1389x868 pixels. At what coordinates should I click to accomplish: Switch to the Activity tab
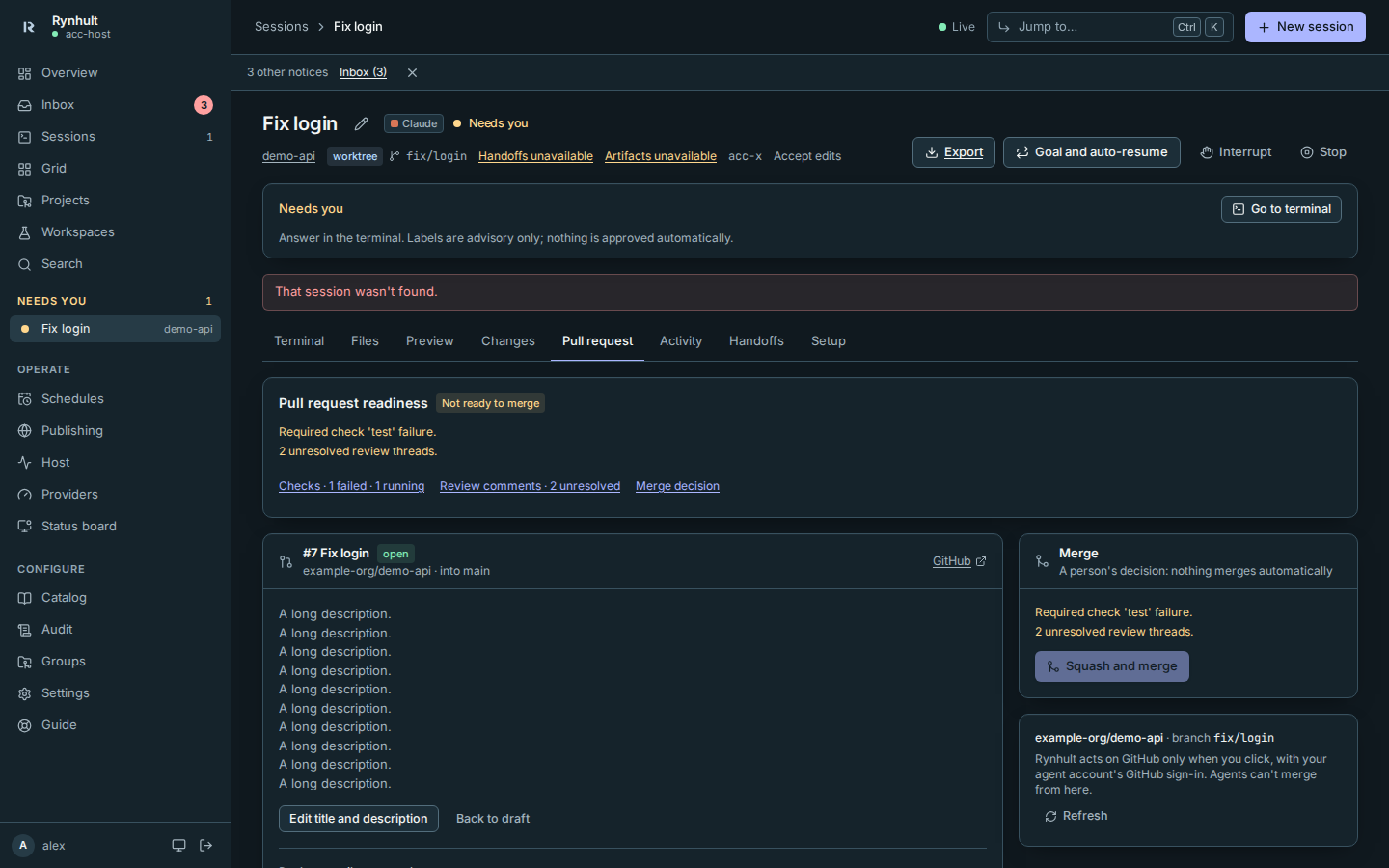681,341
